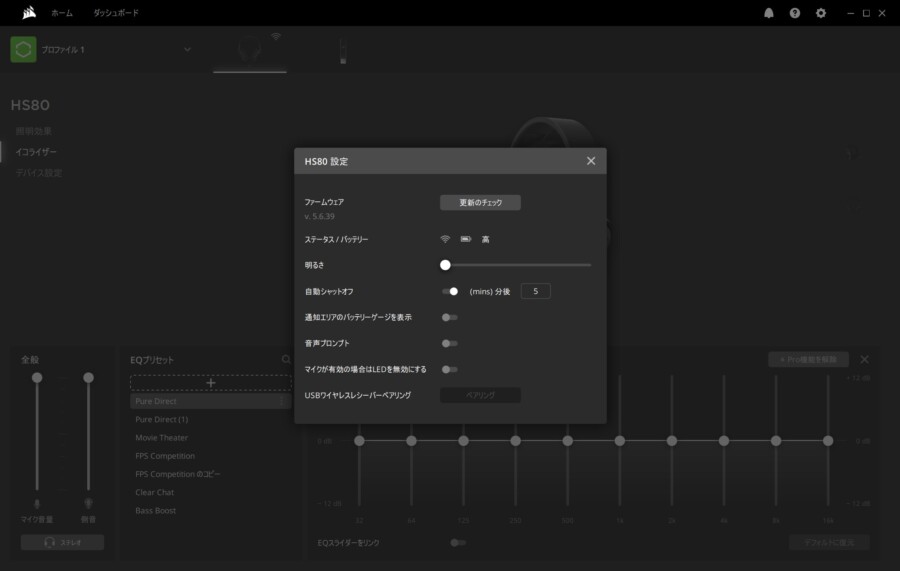Toggle 自動シャットオフ switch
900x571 pixels.
pos(450,291)
